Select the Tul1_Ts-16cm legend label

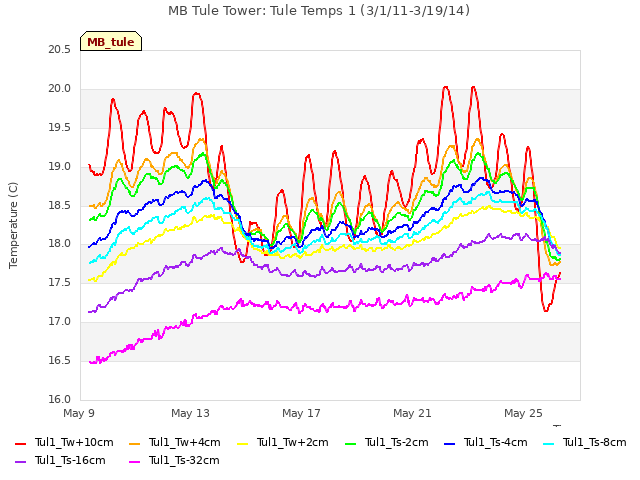[x=70, y=460]
